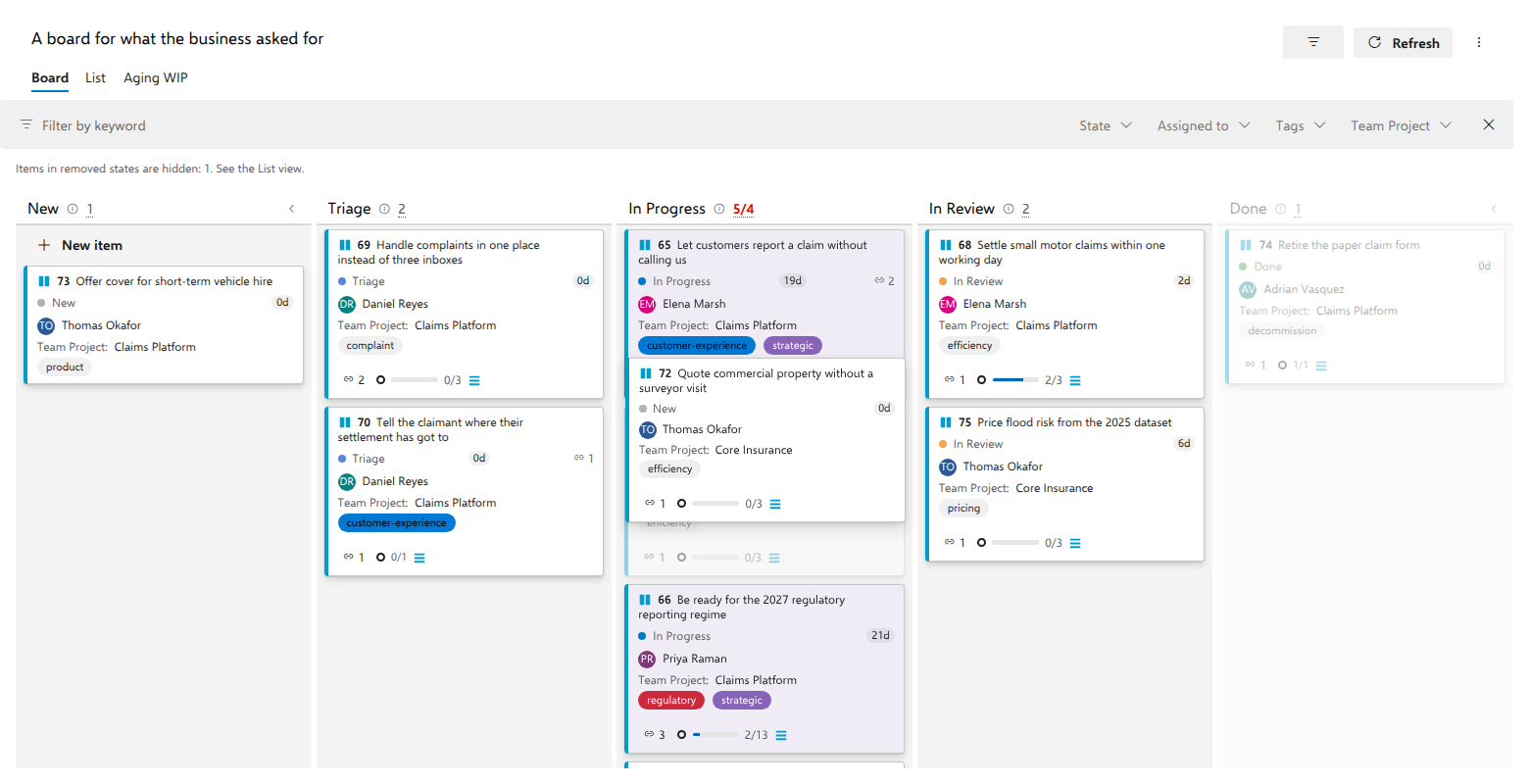Click Elena Marsh's avatar on card 68
The image size is (1529, 784).
coord(948,304)
